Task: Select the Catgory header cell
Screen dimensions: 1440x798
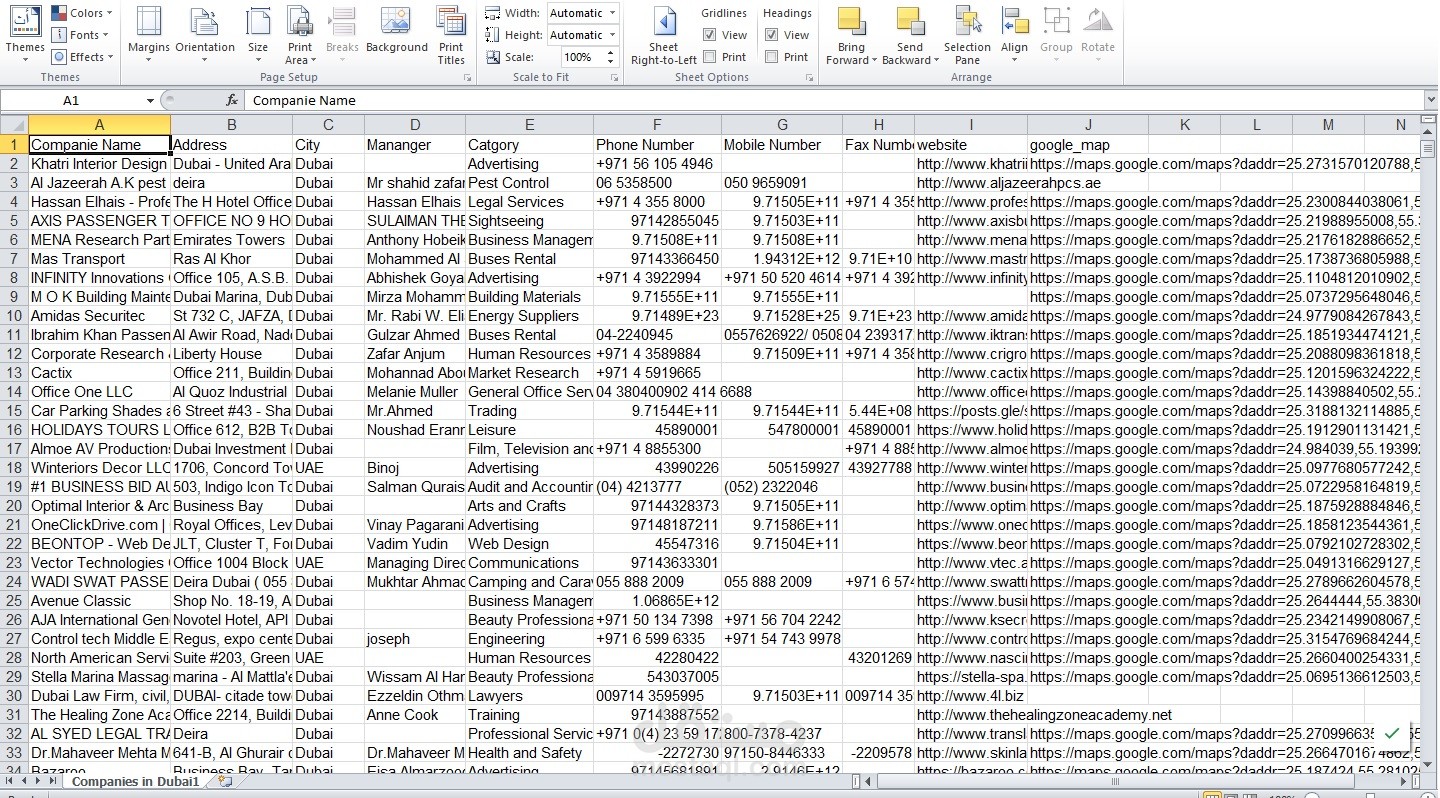Action: pyautogui.click(x=530, y=145)
